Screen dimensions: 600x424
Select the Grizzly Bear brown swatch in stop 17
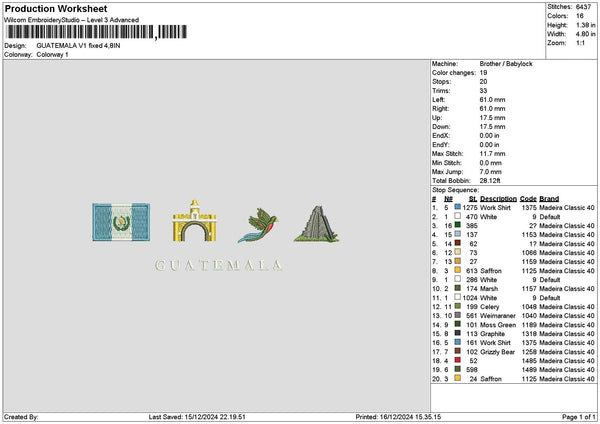click(x=457, y=351)
